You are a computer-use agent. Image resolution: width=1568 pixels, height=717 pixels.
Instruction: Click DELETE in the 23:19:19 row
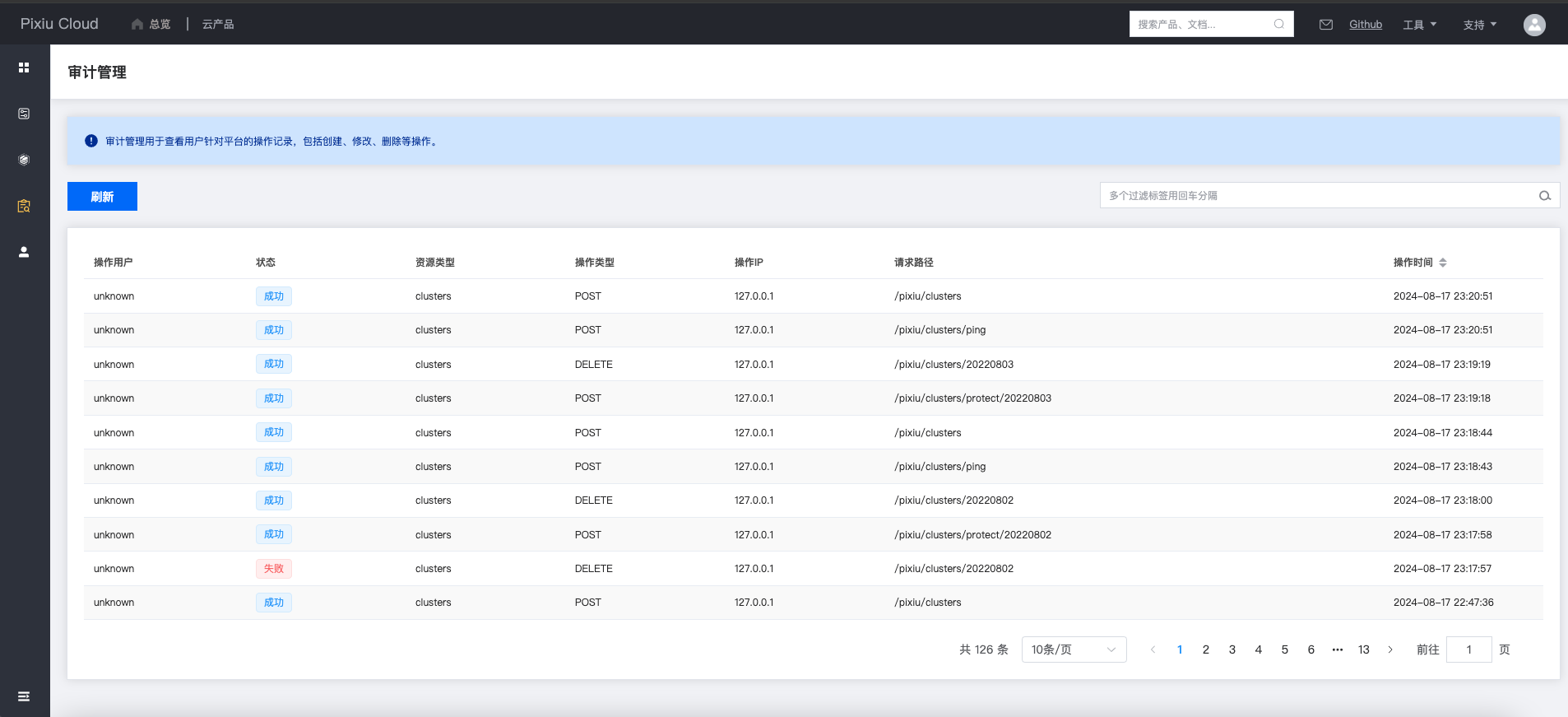[594, 365]
